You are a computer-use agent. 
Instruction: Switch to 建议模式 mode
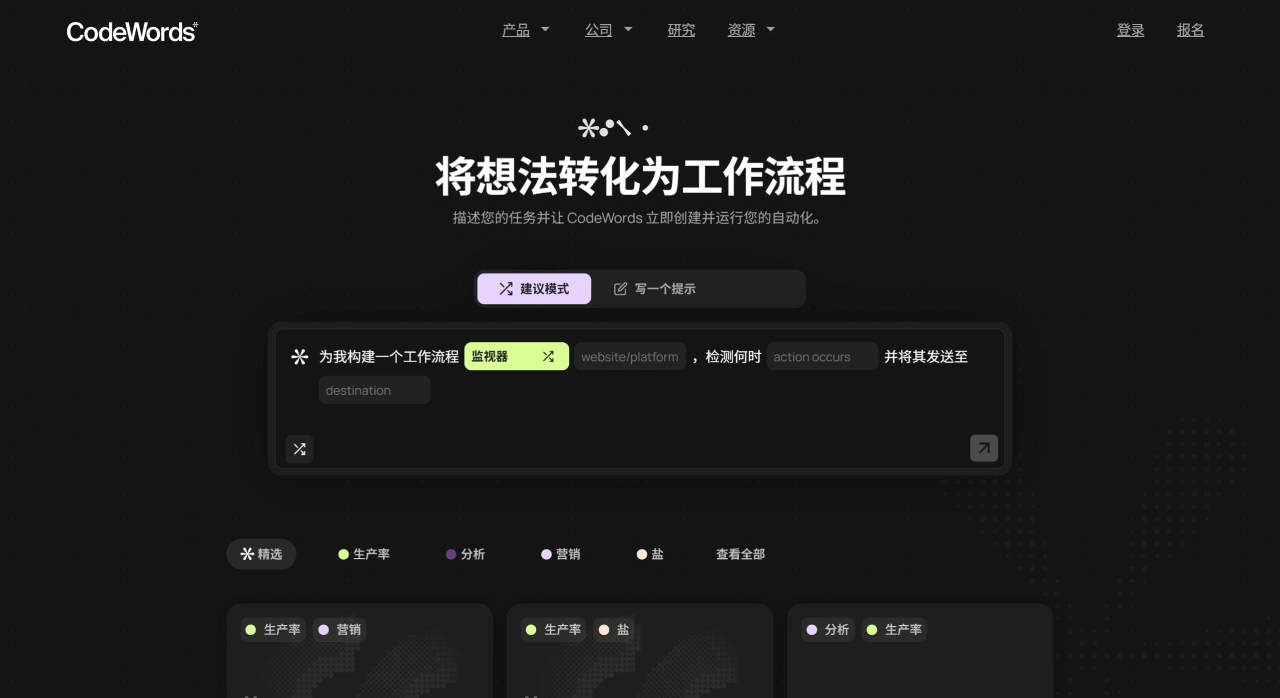pyautogui.click(x=534, y=289)
